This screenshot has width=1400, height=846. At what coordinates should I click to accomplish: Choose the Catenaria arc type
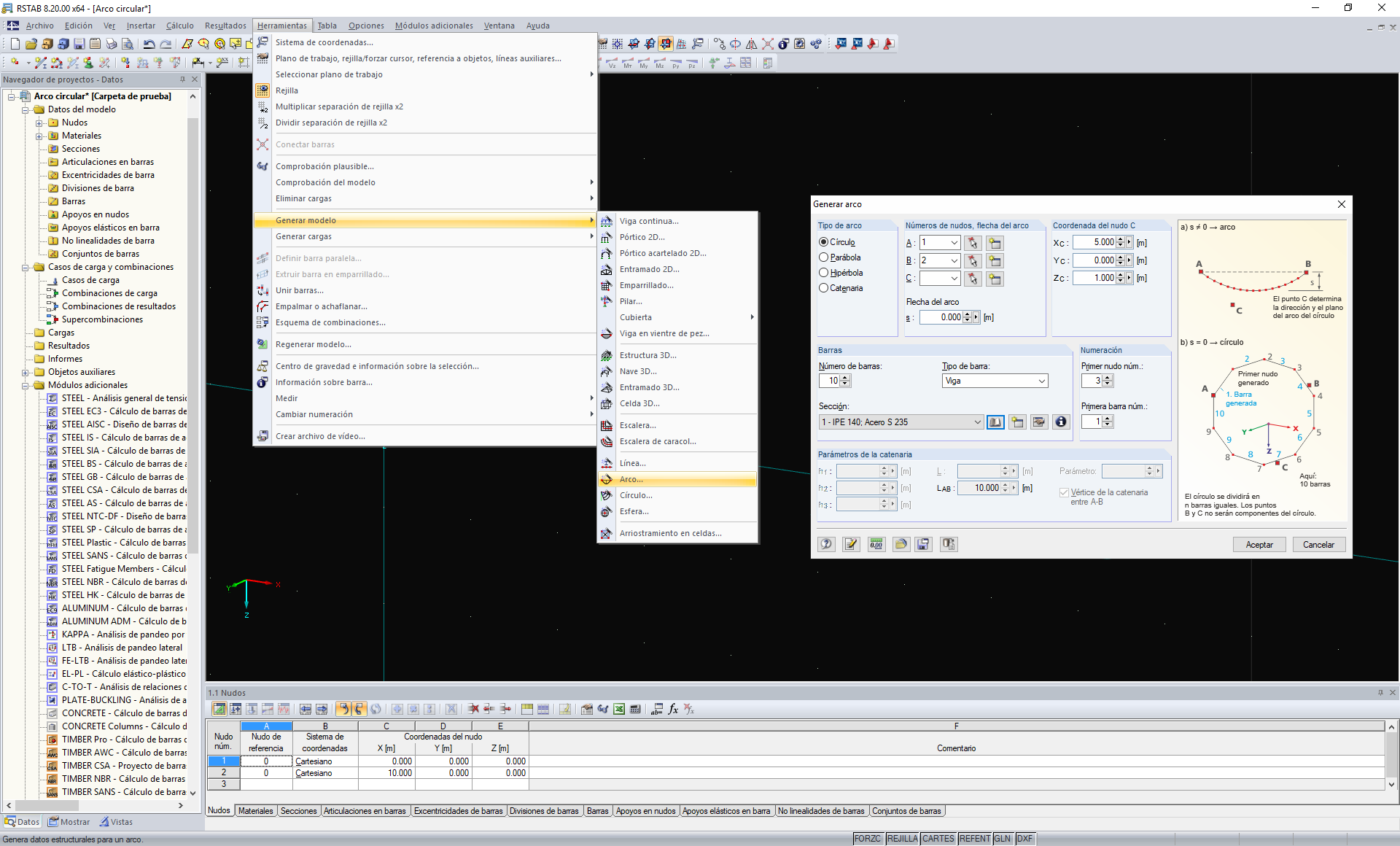(823, 287)
